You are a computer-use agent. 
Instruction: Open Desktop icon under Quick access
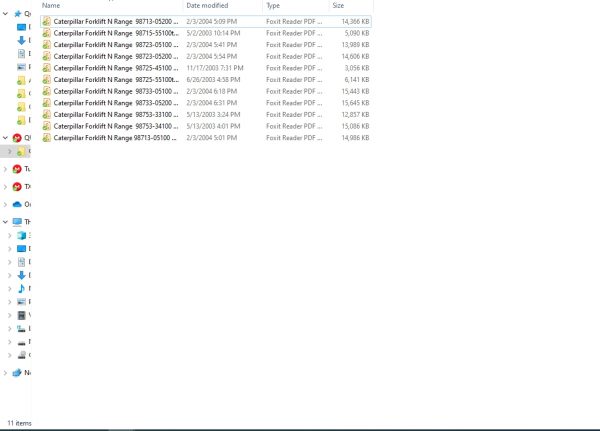pos(21,27)
